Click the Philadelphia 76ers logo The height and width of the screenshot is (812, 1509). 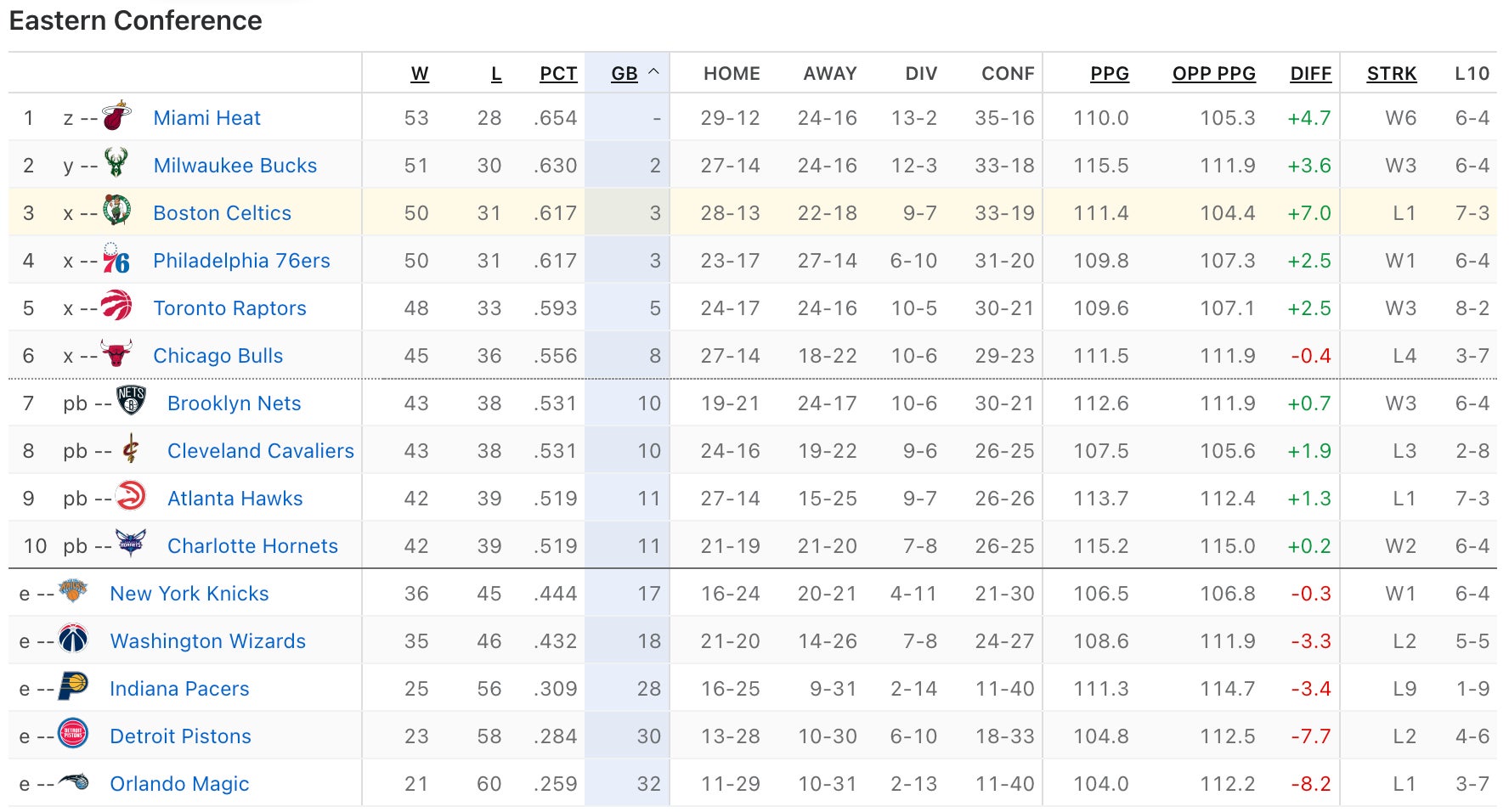tap(116, 258)
